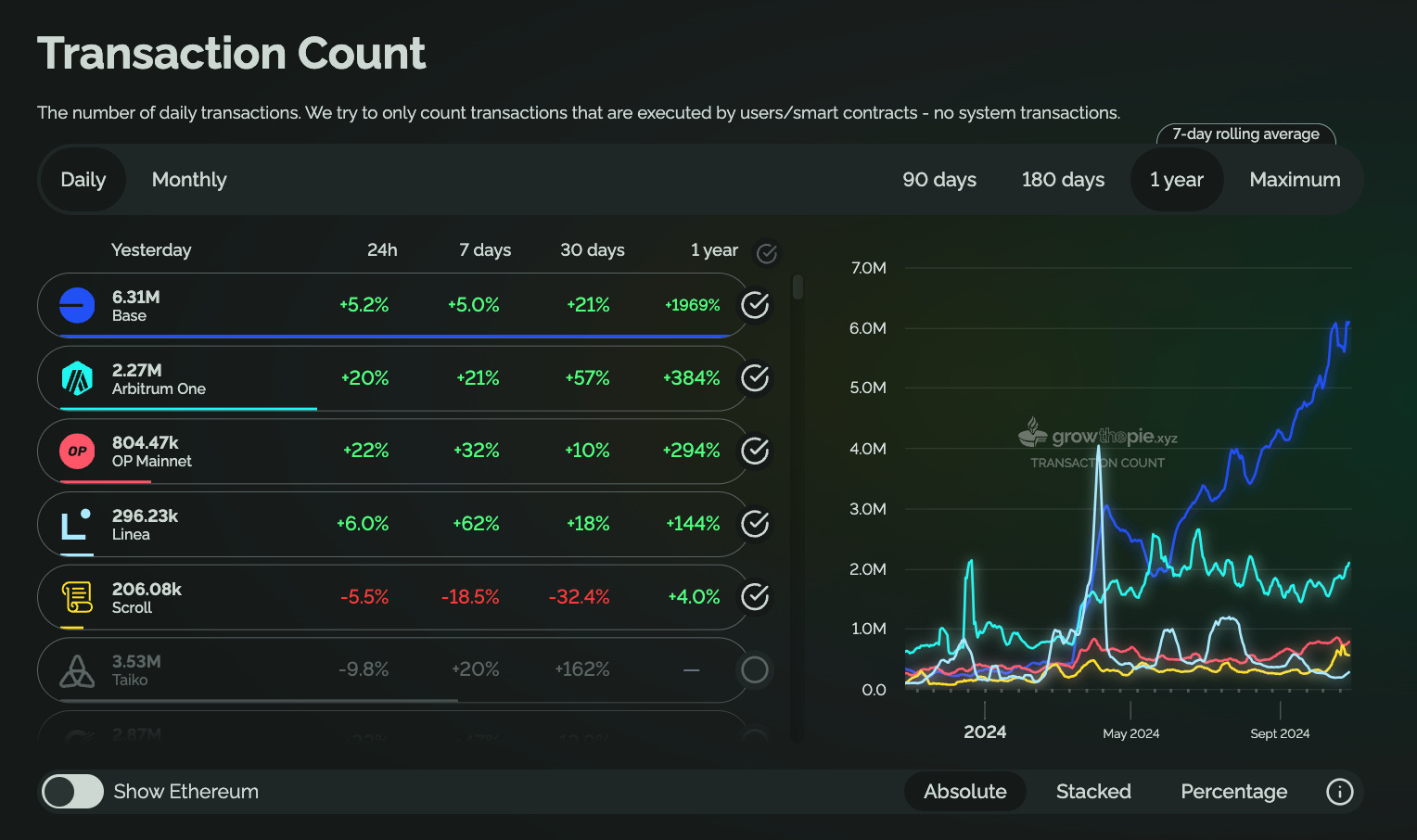1417x840 pixels.
Task: Click the Arbitrum One row
Action: pos(393,378)
